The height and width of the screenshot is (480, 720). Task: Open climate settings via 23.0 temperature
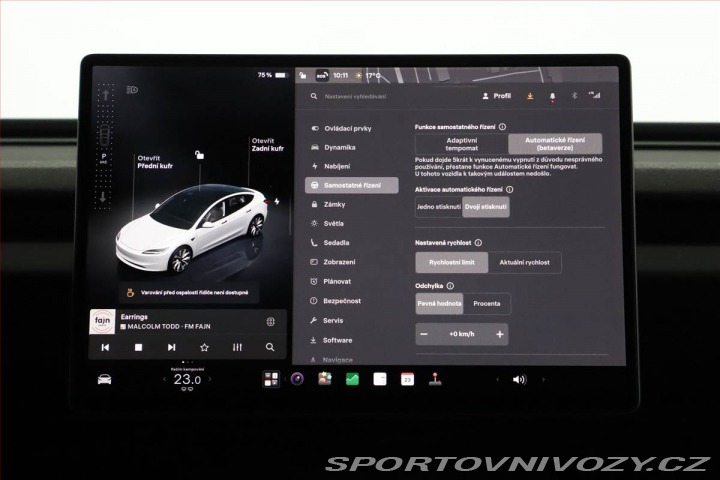point(187,379)
